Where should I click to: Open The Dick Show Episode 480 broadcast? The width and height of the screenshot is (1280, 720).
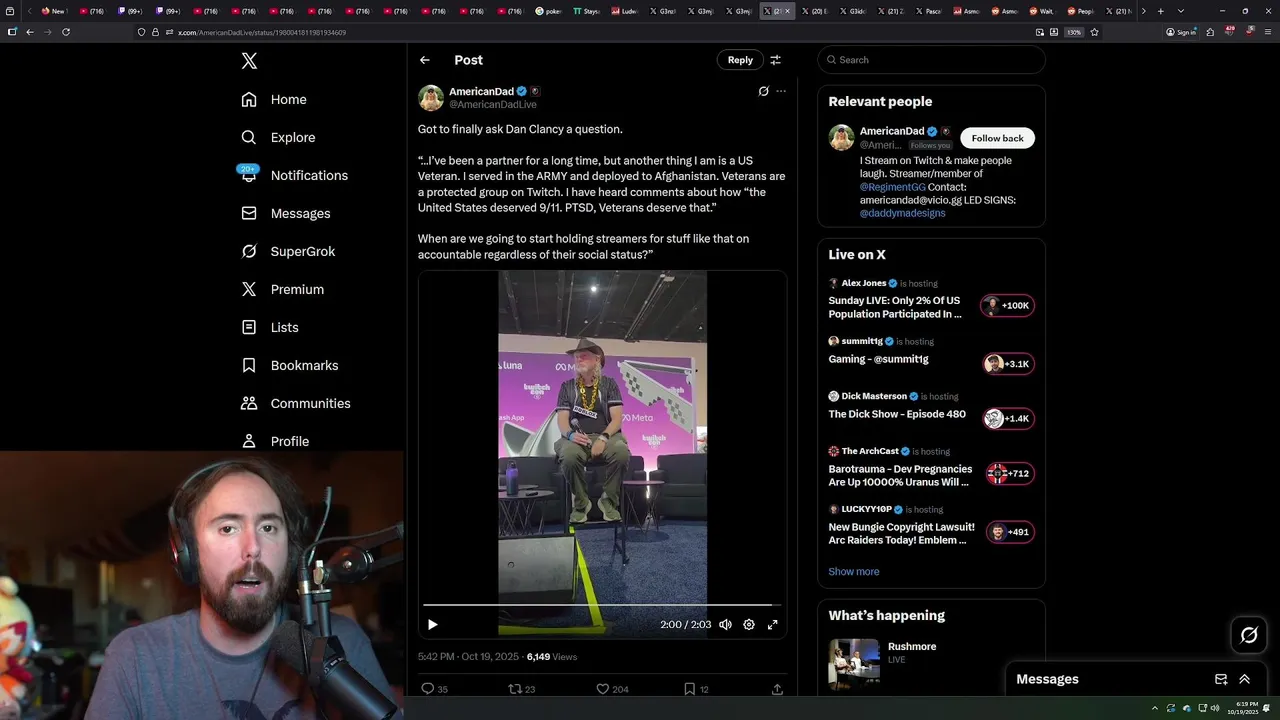(x=897, y=414)
